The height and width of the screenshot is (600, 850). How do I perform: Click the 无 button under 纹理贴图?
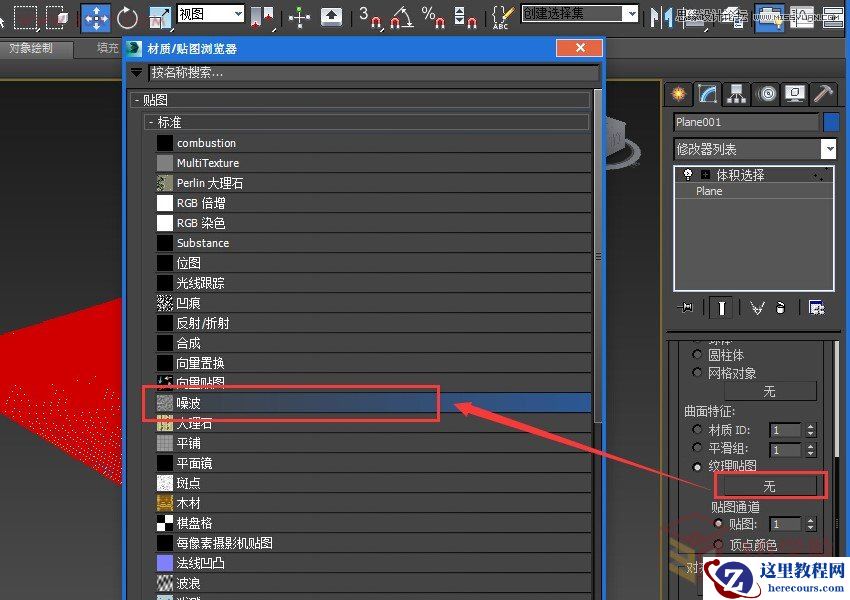[x=770, y=486]
